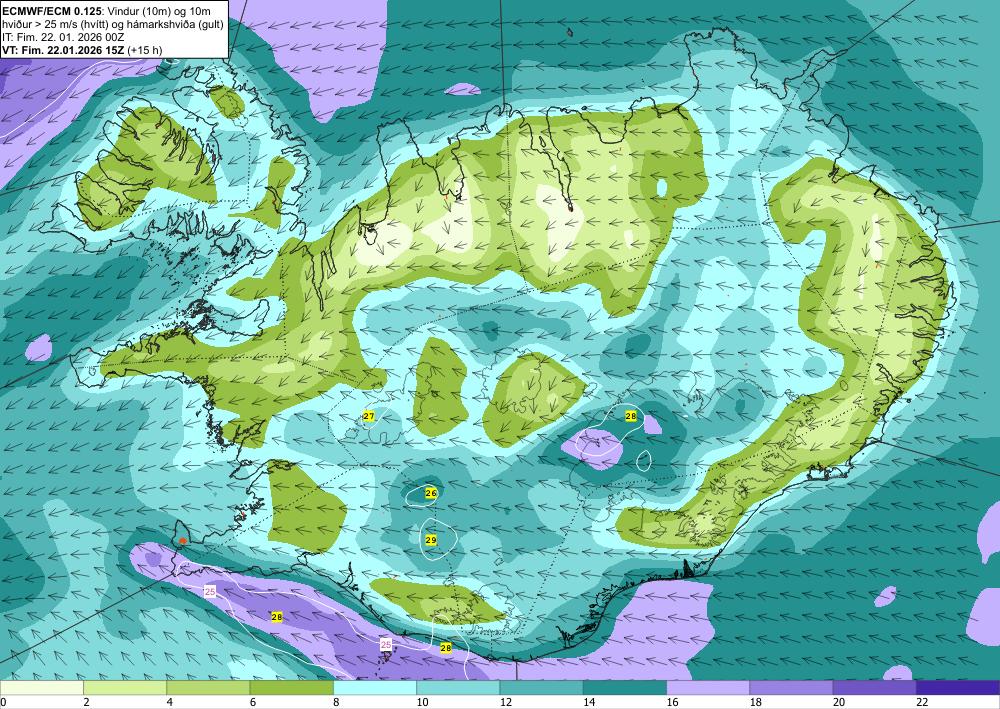Image resolution: width=1000 pixels, height=709 pixels.
Task: Click the 10–12 m/s light teal swatch
Action: pyautogui.click(x=458, y=688)
